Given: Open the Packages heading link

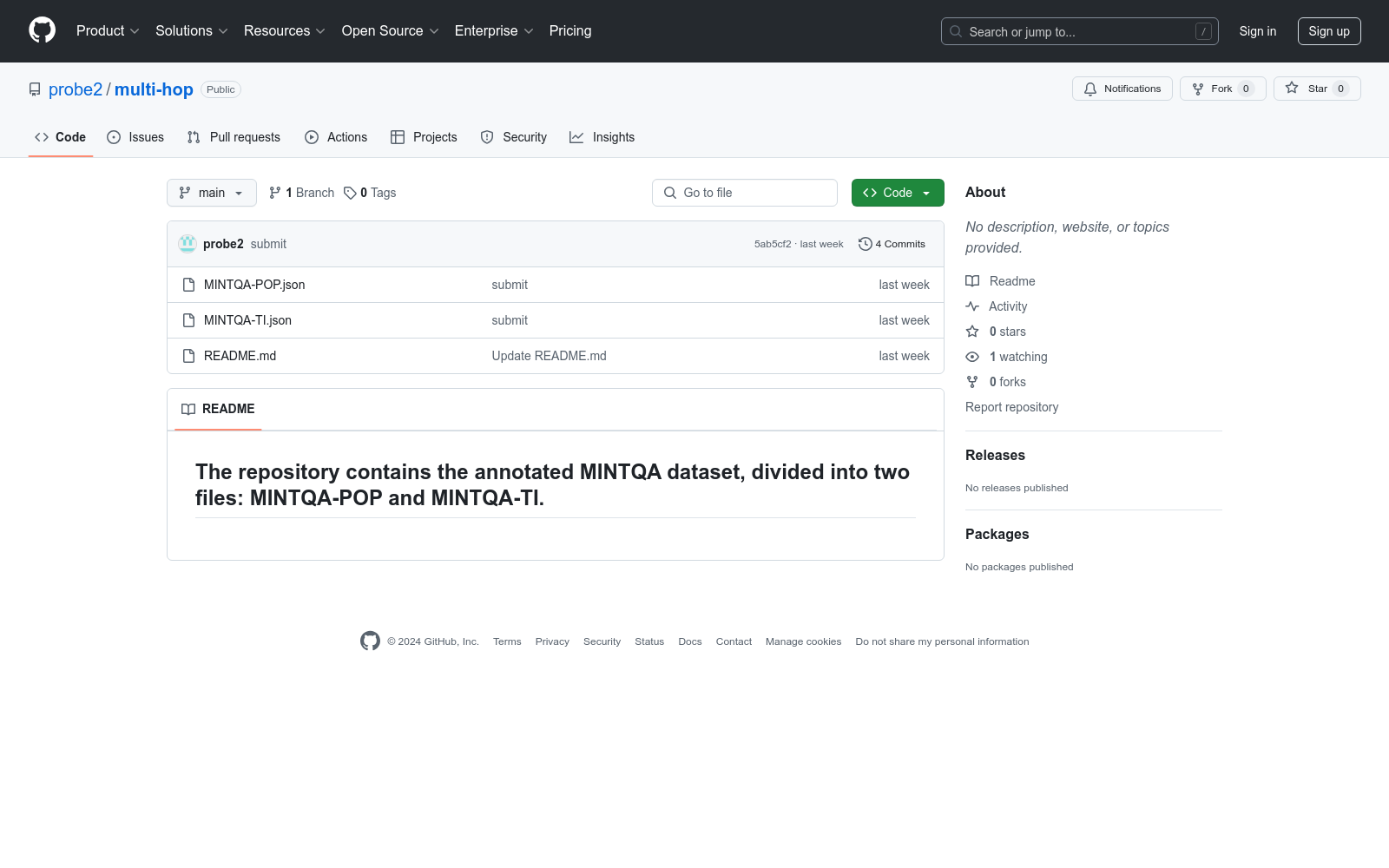Looking at the screenshot, I should coord(997,535).
